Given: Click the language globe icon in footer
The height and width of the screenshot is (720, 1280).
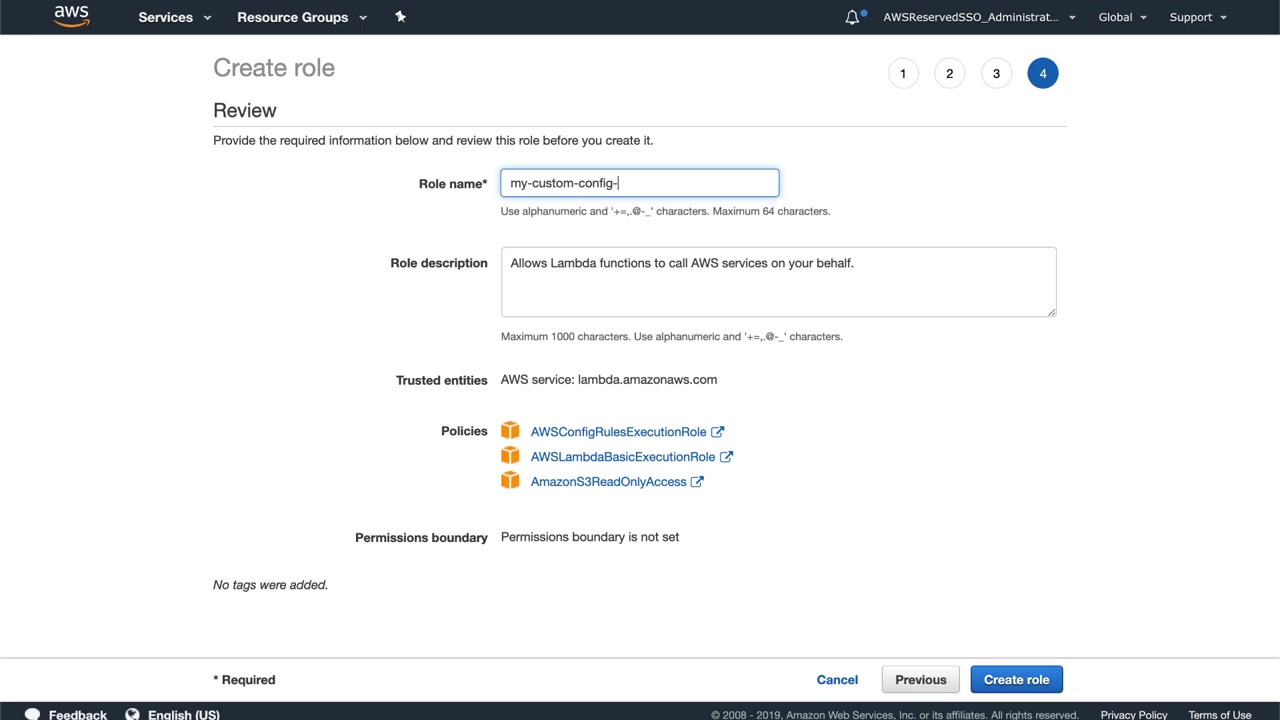Looking at the screenshot, I should click(x=132, y=714).
